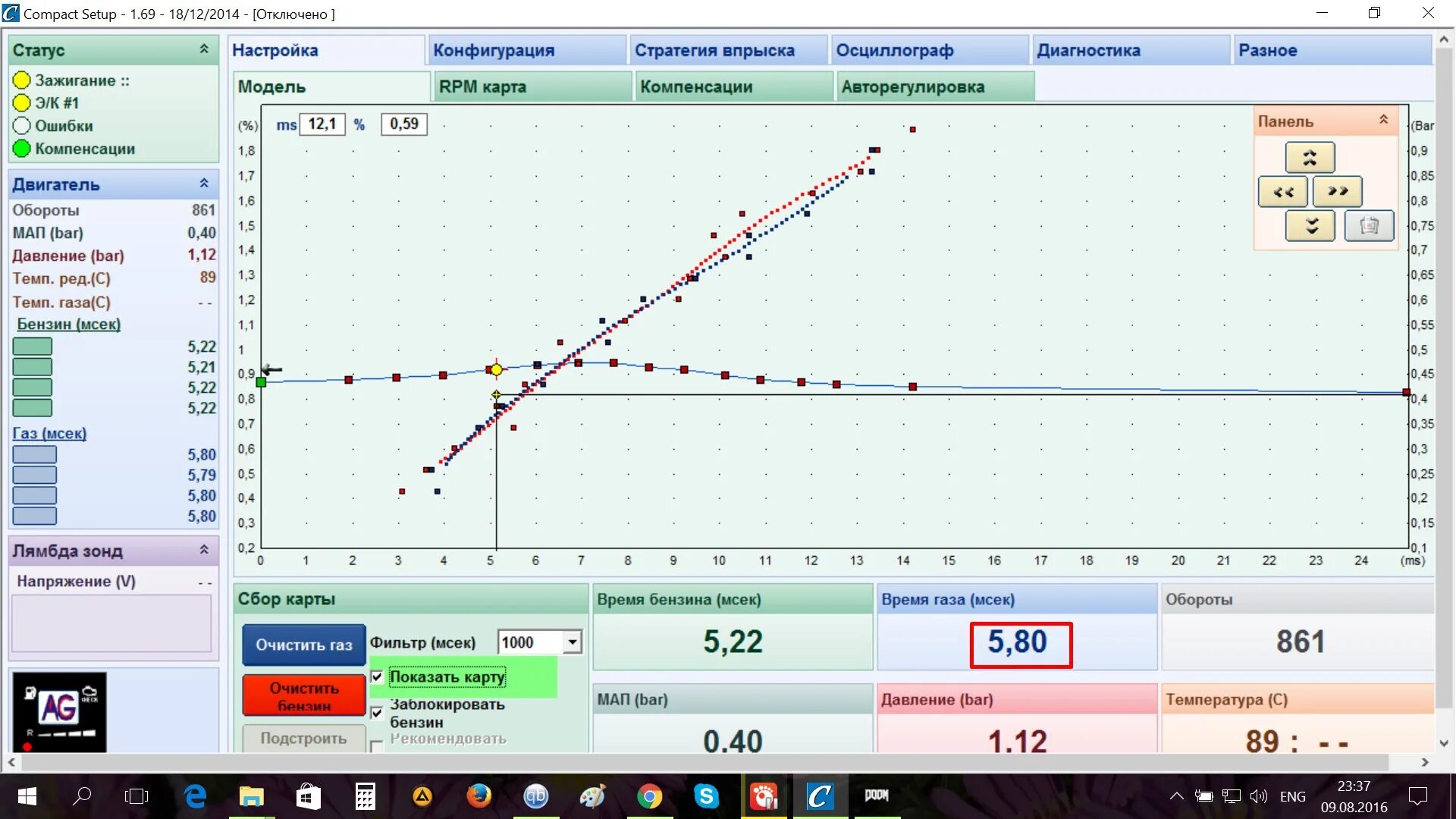Open the Фильтр (мсек) dropdown list
1456x819 pixels.
[x=573, y=642]
